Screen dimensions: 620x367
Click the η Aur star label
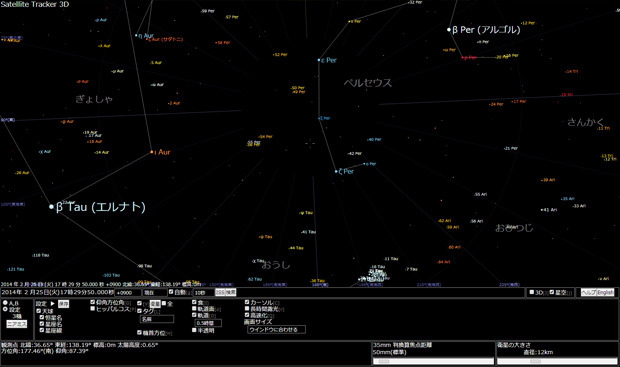[x=146, y=36]
